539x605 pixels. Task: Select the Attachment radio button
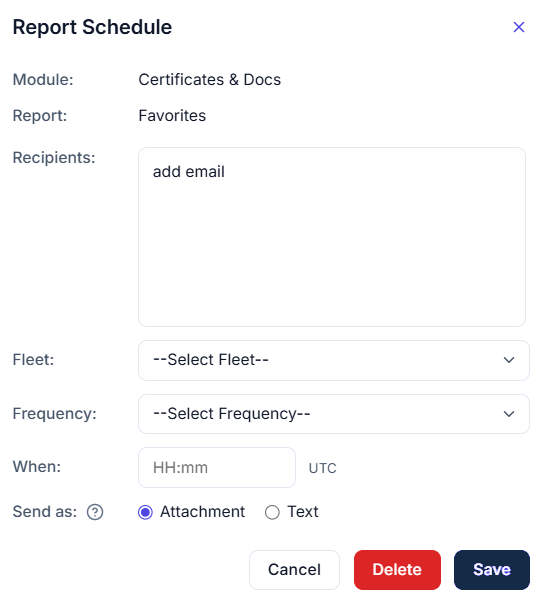point(145,512)
